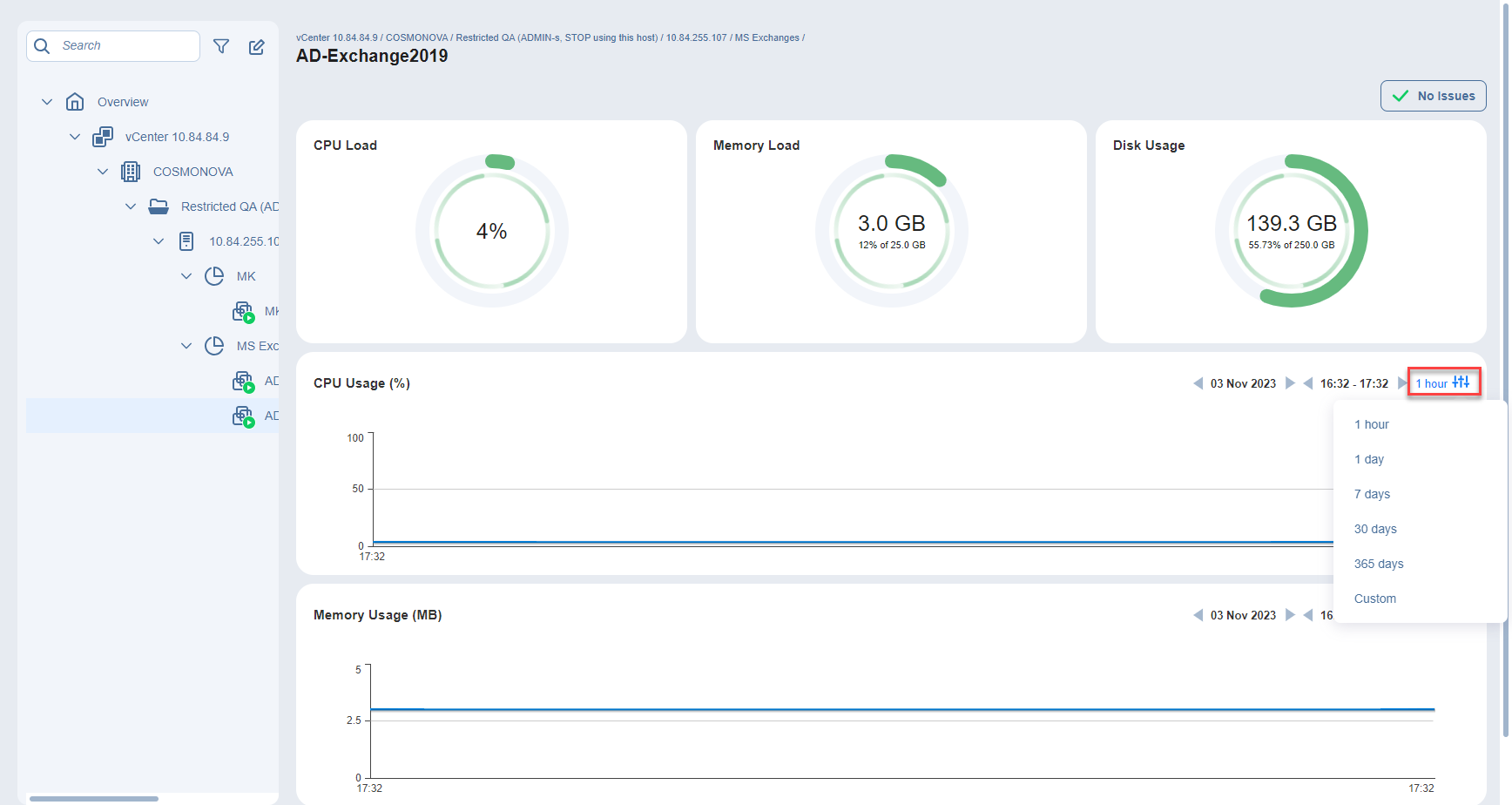Click the Search input field
1512x805 pixels.
point(122,46)
